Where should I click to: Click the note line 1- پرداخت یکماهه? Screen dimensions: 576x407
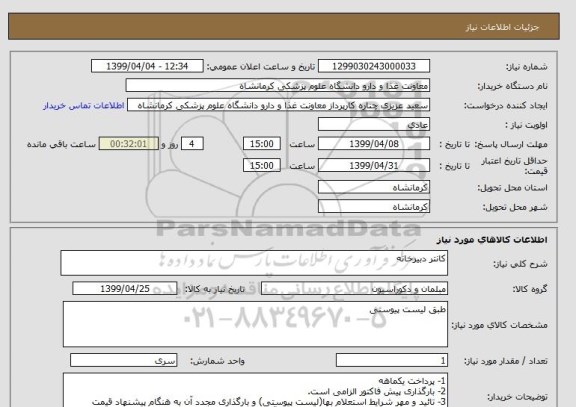pos(411,381)
